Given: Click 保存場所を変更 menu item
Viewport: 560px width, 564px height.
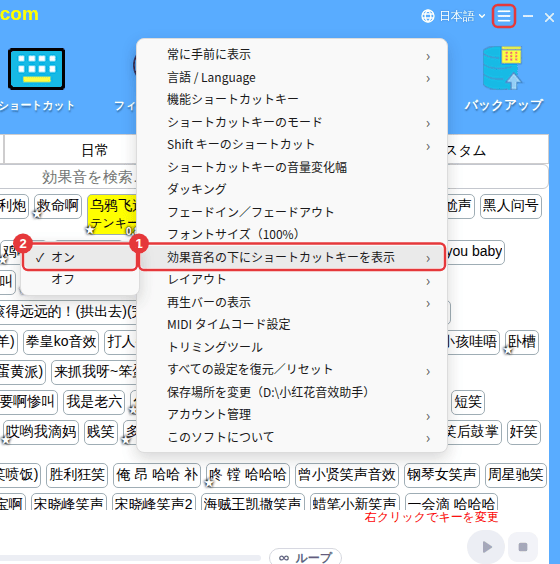Looking at the screenshot, I should click(292, 392).
